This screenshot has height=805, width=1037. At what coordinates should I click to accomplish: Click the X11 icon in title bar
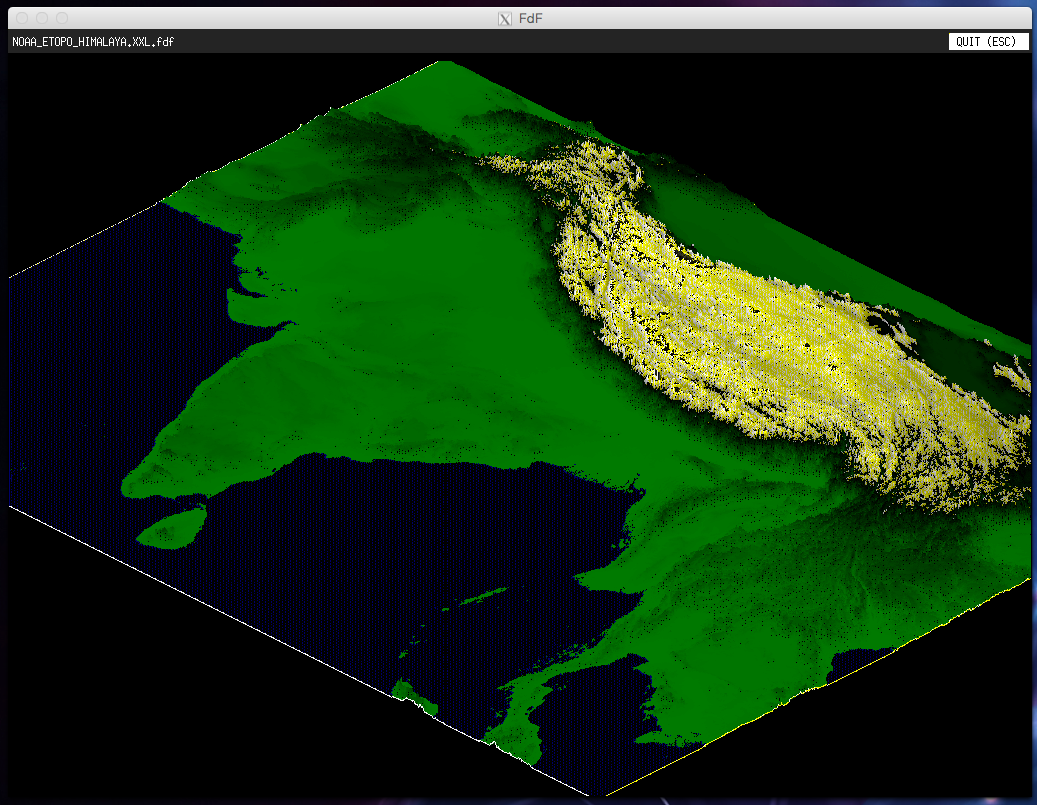click(505, 18)
